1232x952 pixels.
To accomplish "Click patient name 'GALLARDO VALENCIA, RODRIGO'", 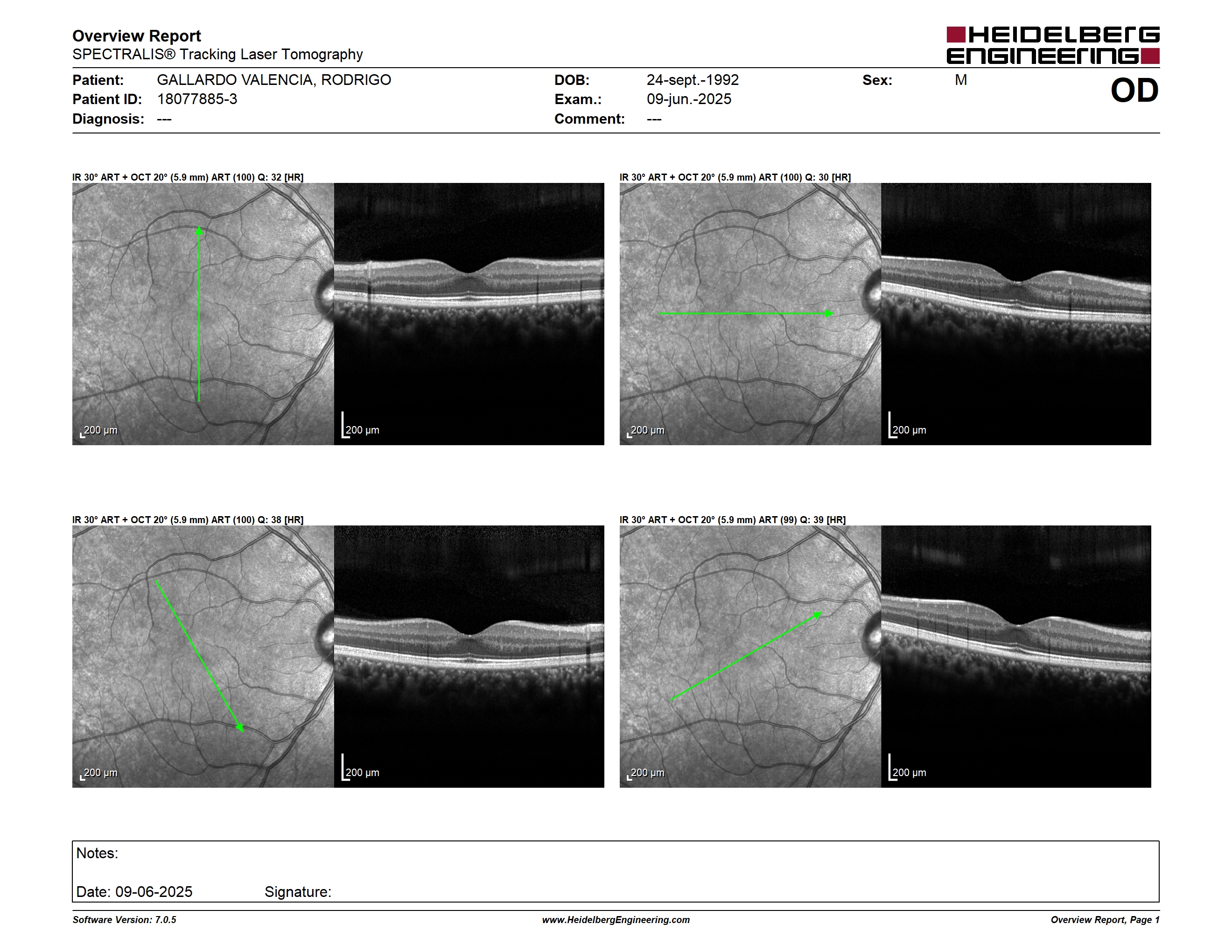I will (x=273, y=80).
